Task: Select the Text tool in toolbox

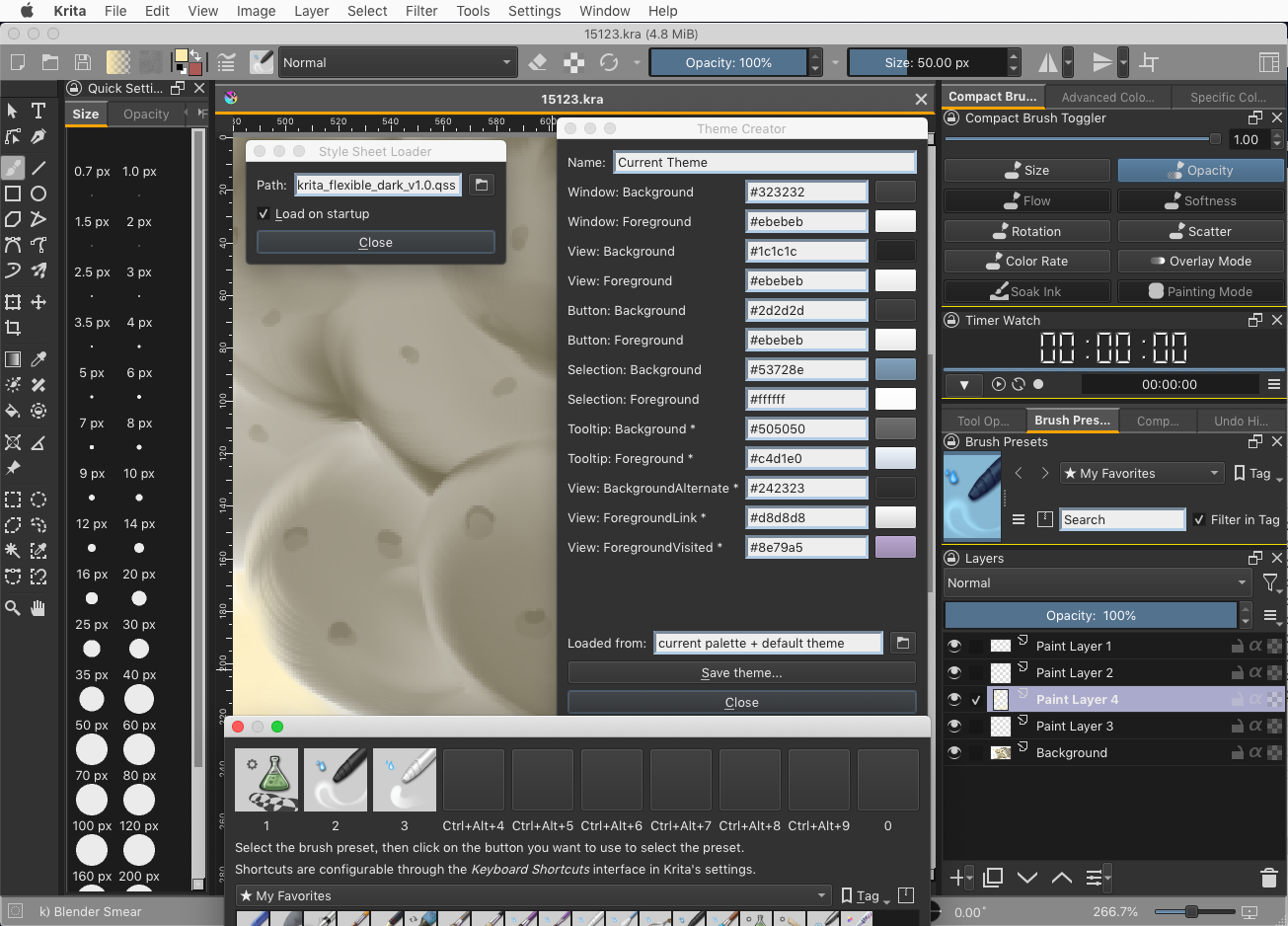Action: click(x=38, y=111)
